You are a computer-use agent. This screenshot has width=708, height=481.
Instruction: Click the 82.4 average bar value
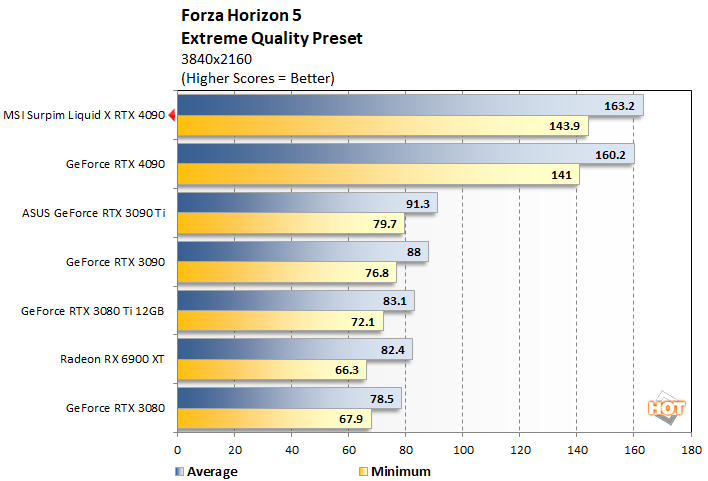pos(392,350)
